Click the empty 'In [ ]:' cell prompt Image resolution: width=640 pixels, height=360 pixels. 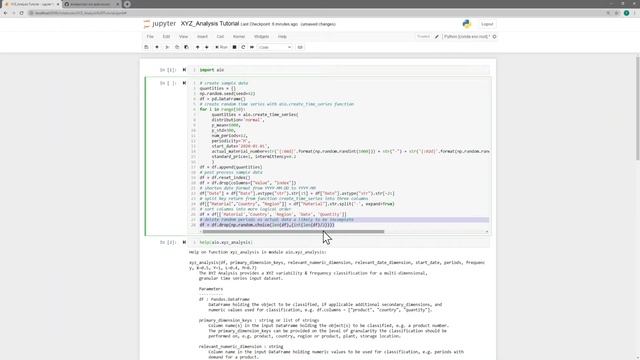coord(168,83)
